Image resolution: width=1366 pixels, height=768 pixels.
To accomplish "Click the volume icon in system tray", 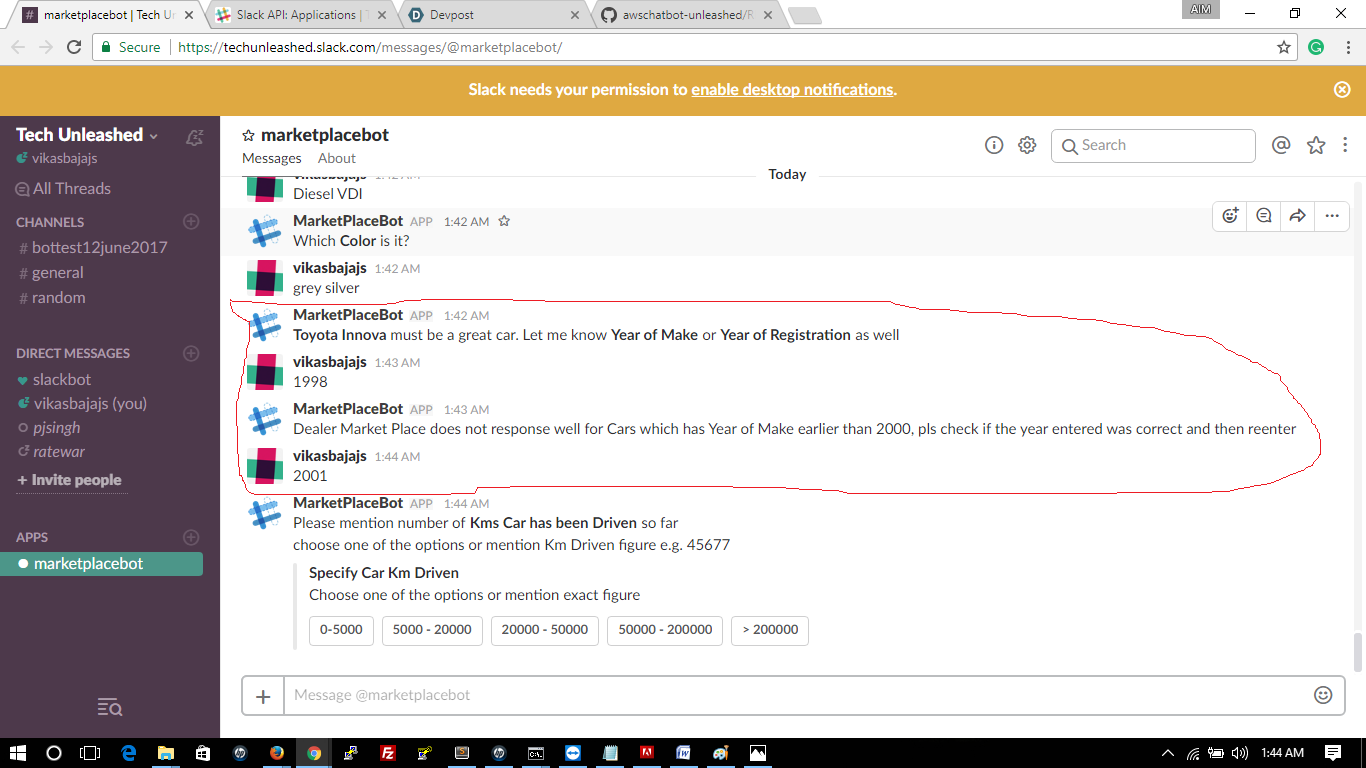I will click(1240, 753).
